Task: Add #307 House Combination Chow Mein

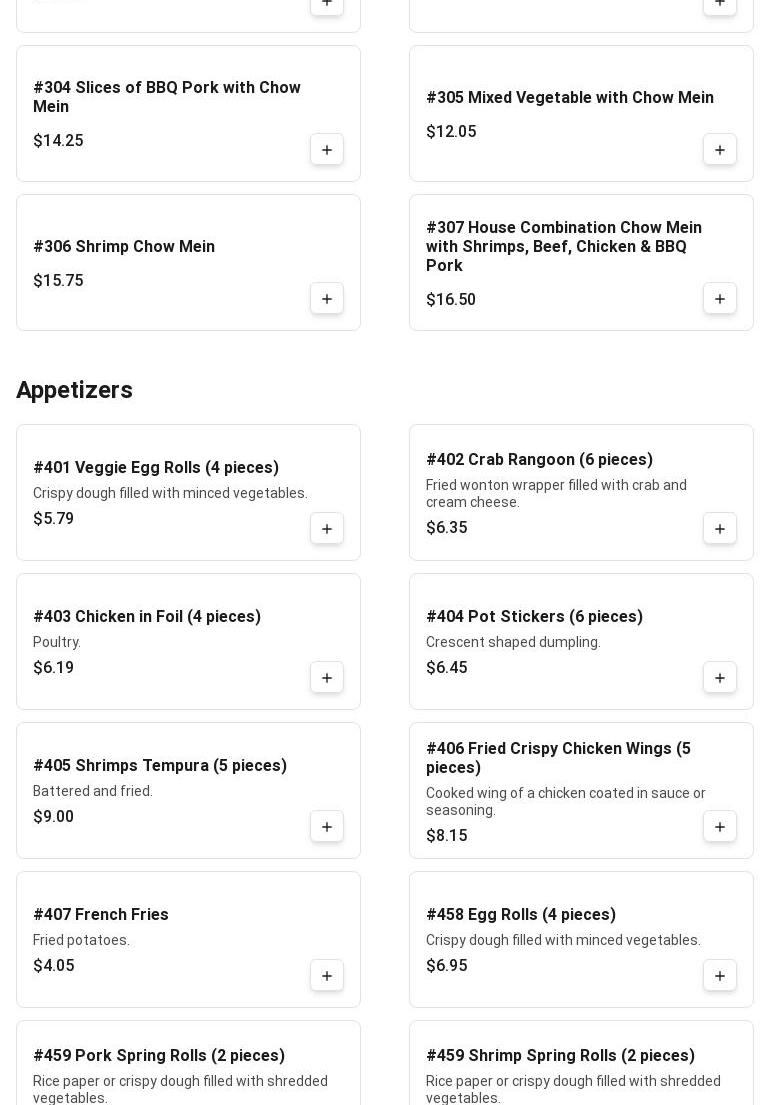Action: pyautogui.click(x=720, y=299)
